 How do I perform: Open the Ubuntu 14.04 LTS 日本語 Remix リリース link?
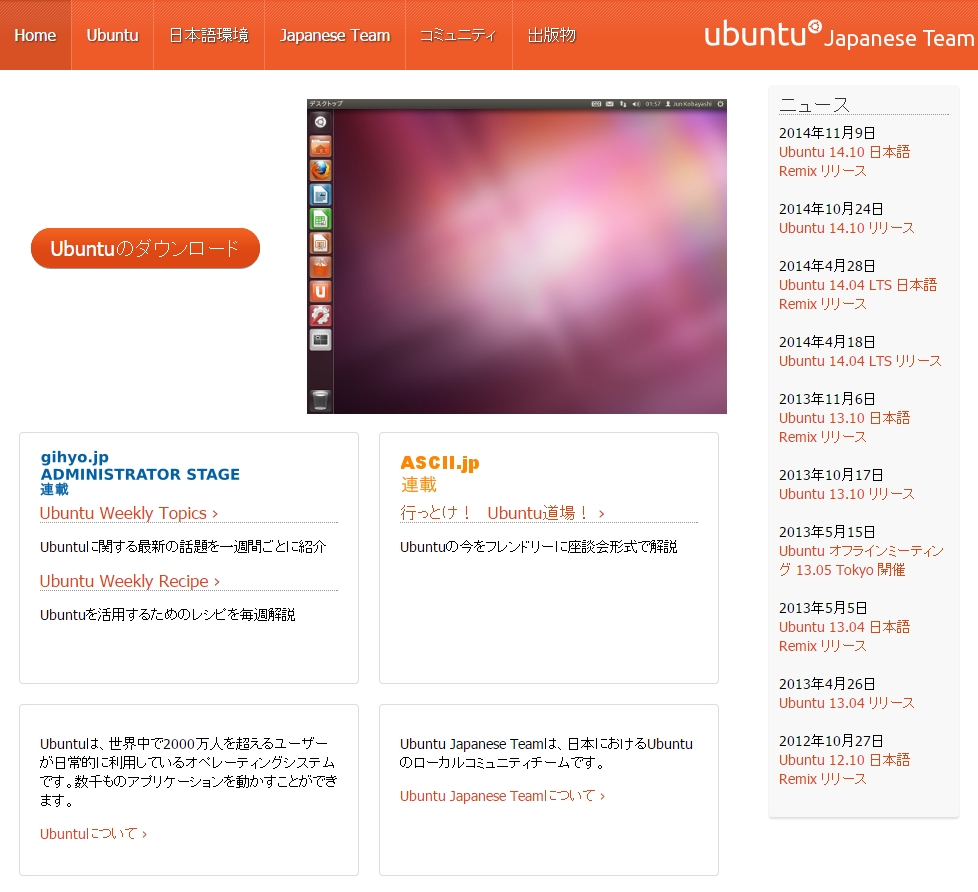(x=858, y=294)
